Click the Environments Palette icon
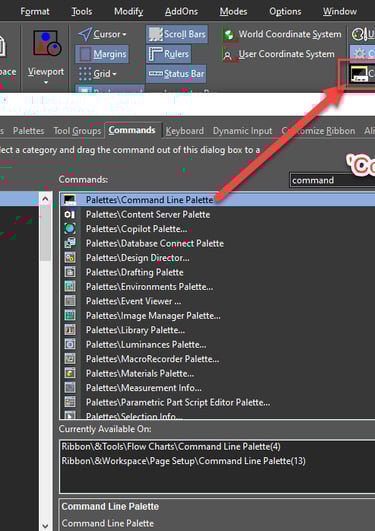 tap(70, 286)
